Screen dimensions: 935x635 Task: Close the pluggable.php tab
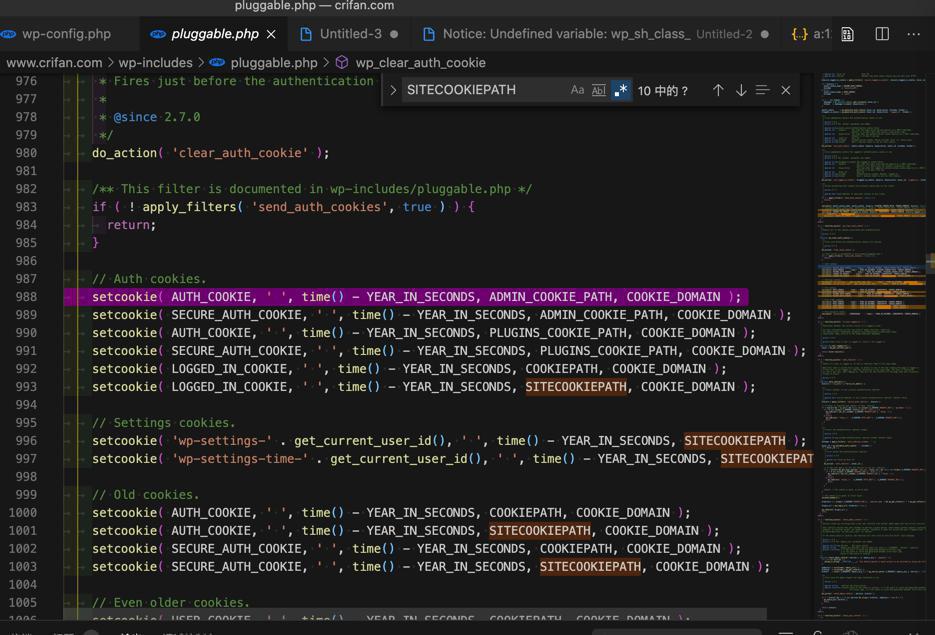[x=271, y=34]
